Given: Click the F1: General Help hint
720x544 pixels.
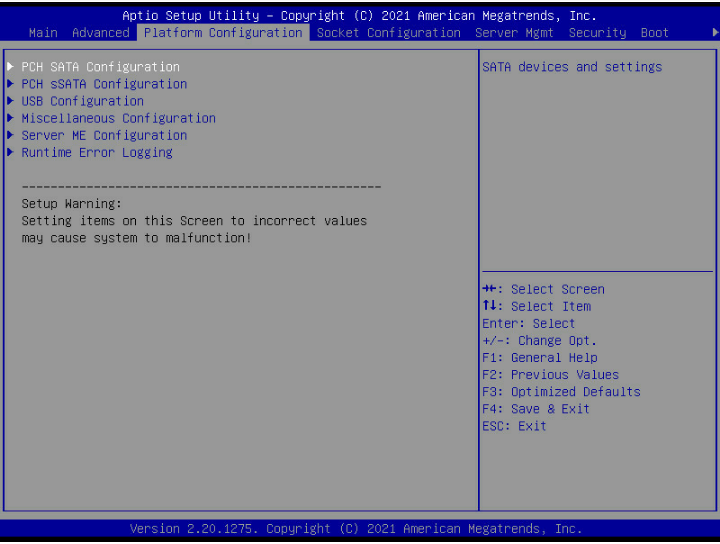Looking at the screenshot, I should click(x=539, y=357).
